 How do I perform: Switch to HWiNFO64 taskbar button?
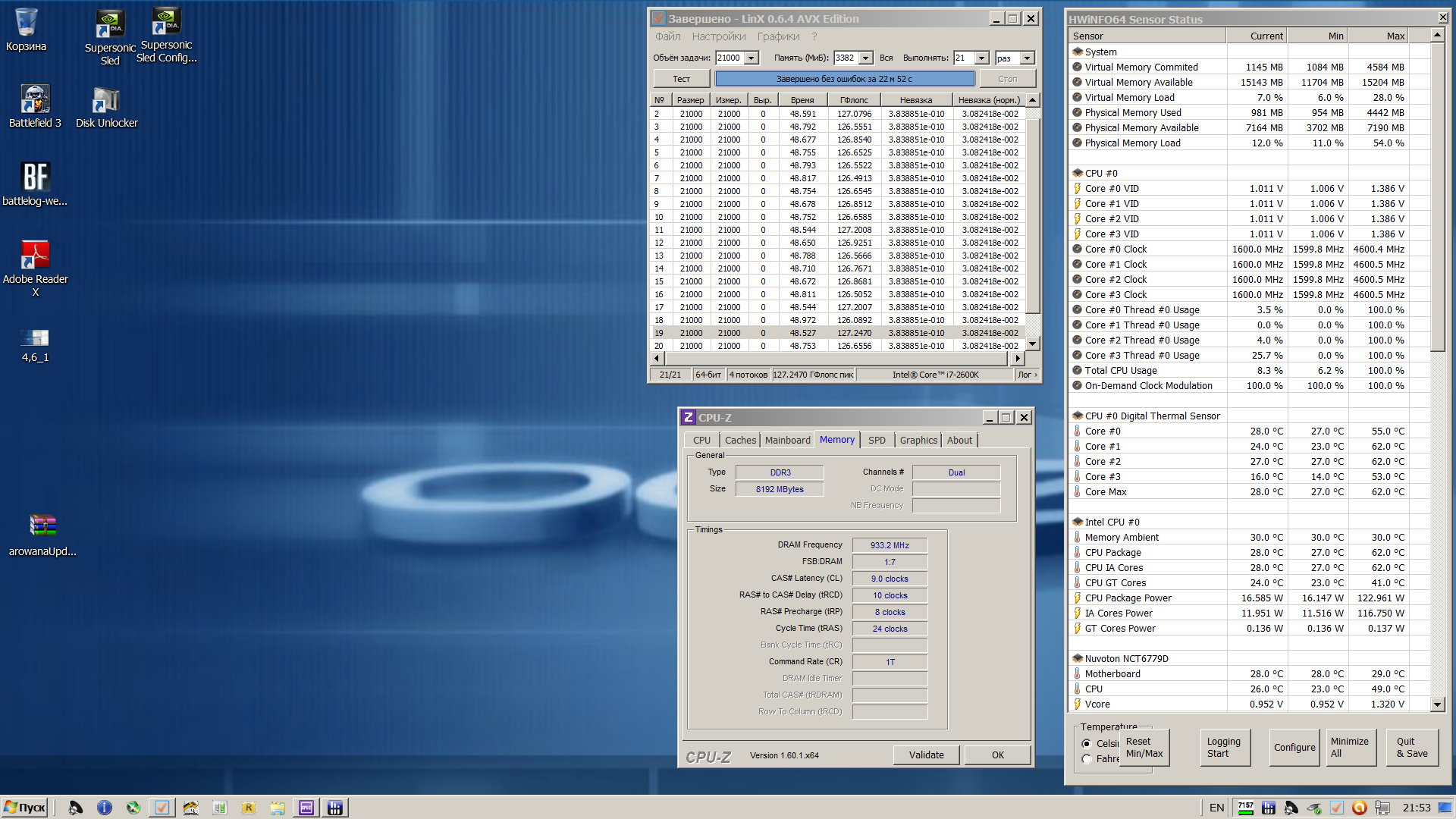coord(335,808)
